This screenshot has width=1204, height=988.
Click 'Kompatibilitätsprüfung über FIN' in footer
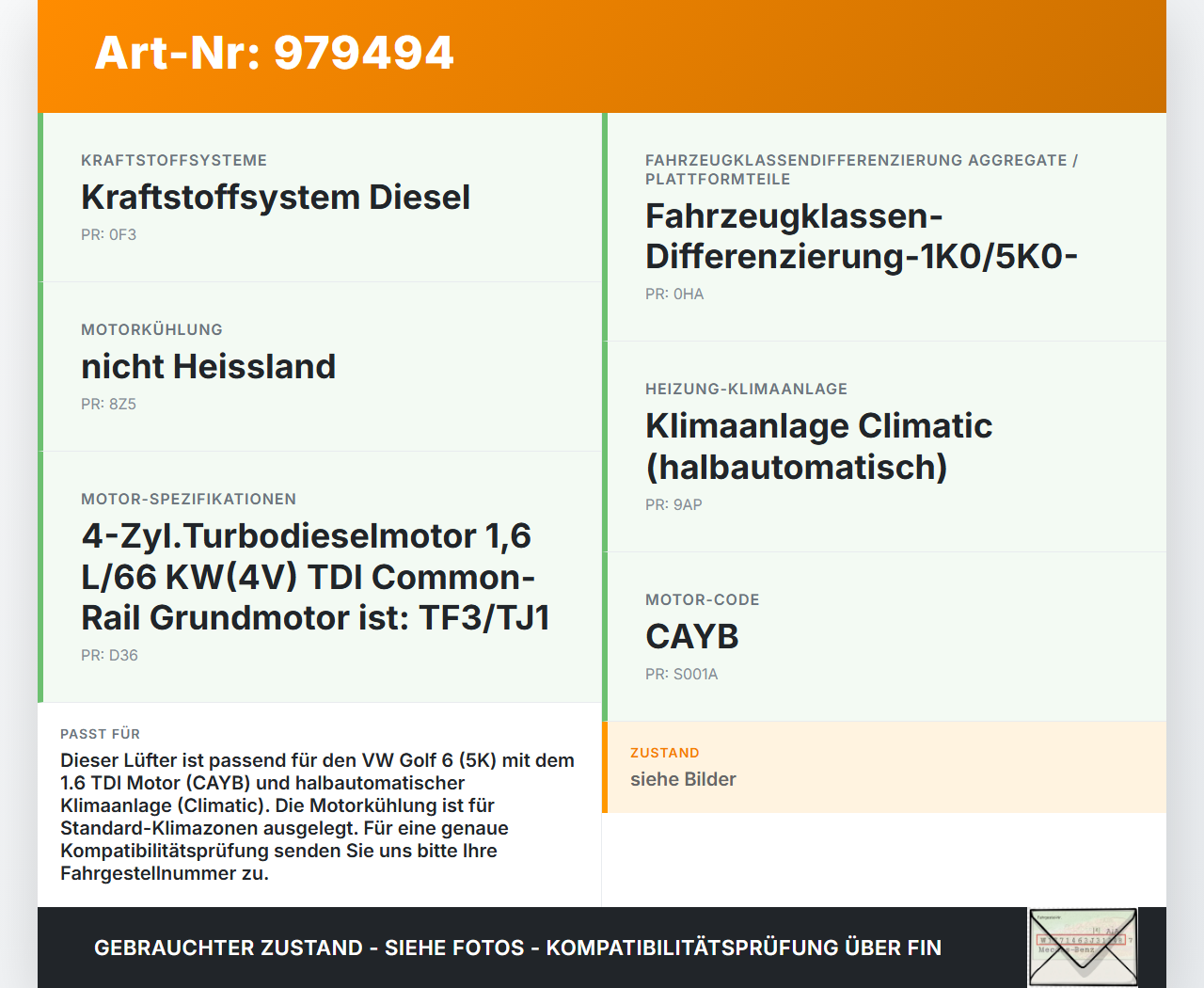pyautogui.click(x=744, y=948)
